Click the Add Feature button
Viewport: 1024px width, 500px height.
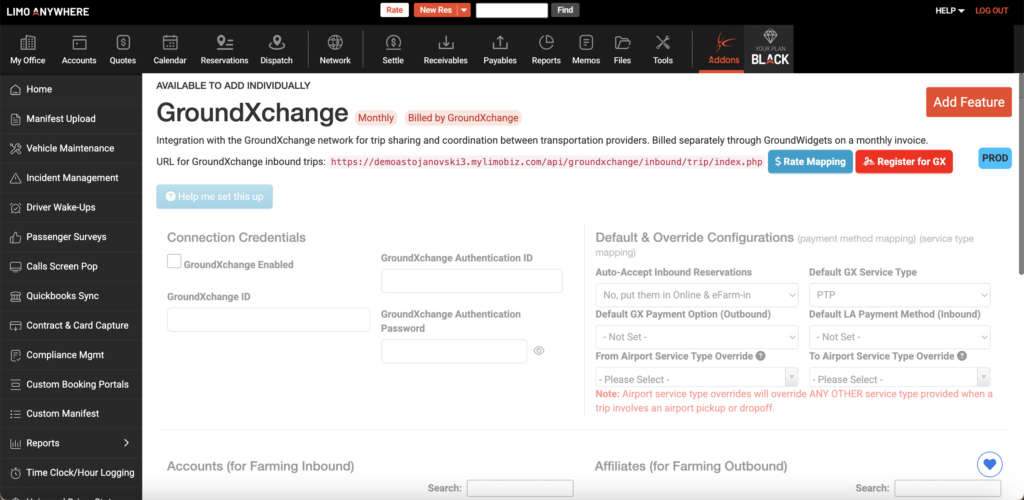[968, 102]
